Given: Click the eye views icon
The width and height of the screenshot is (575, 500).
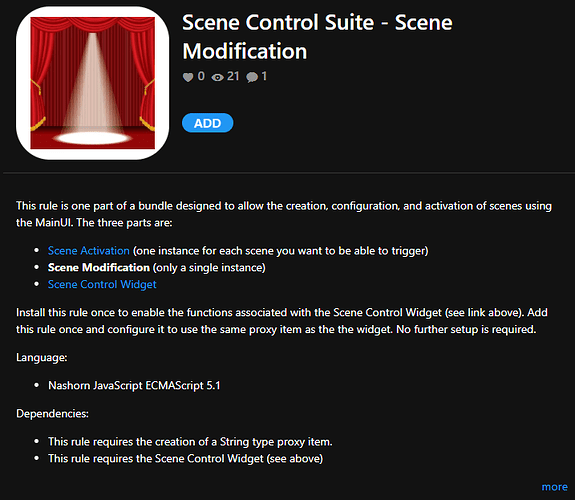Looking at the screenshot, I should [217, 77].
